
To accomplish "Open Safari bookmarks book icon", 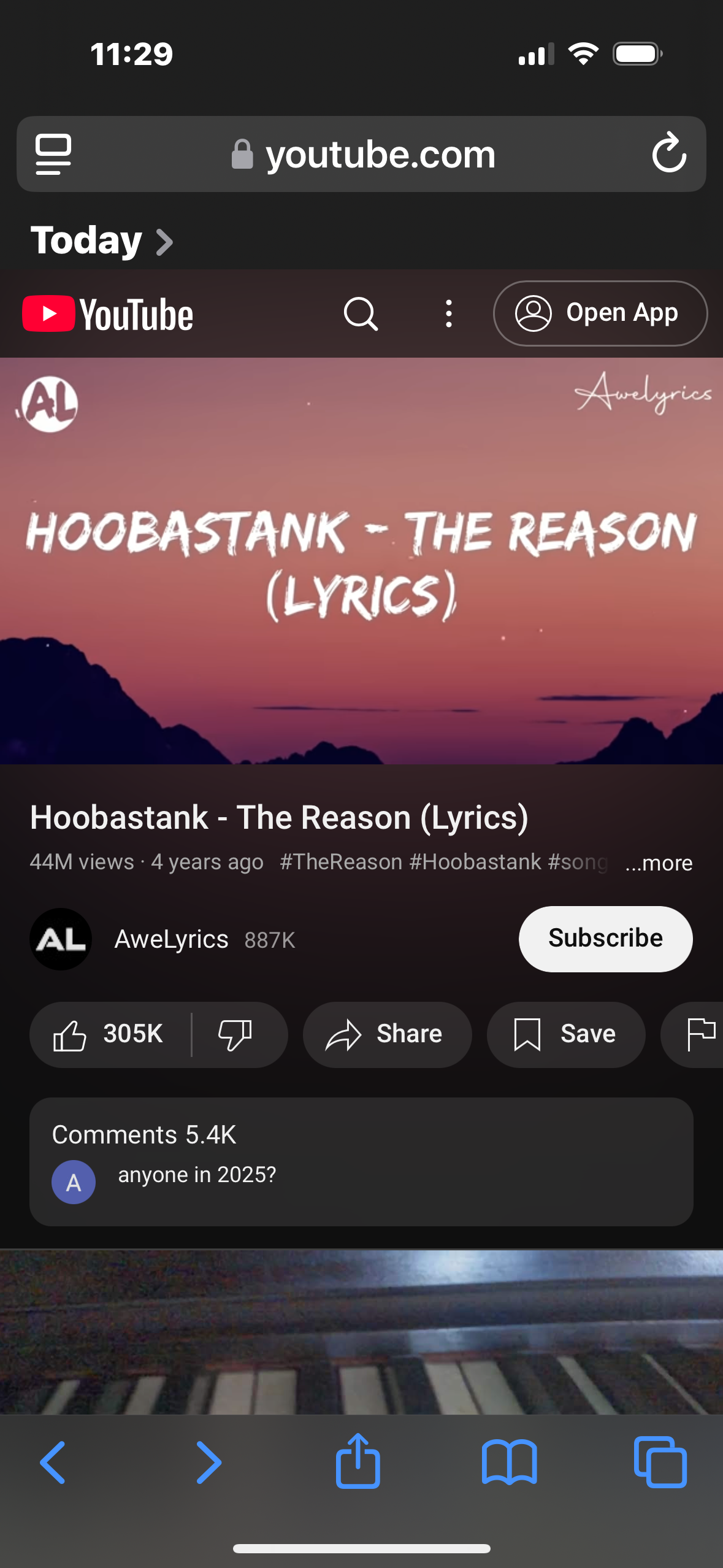I will tap(509, 1462).
